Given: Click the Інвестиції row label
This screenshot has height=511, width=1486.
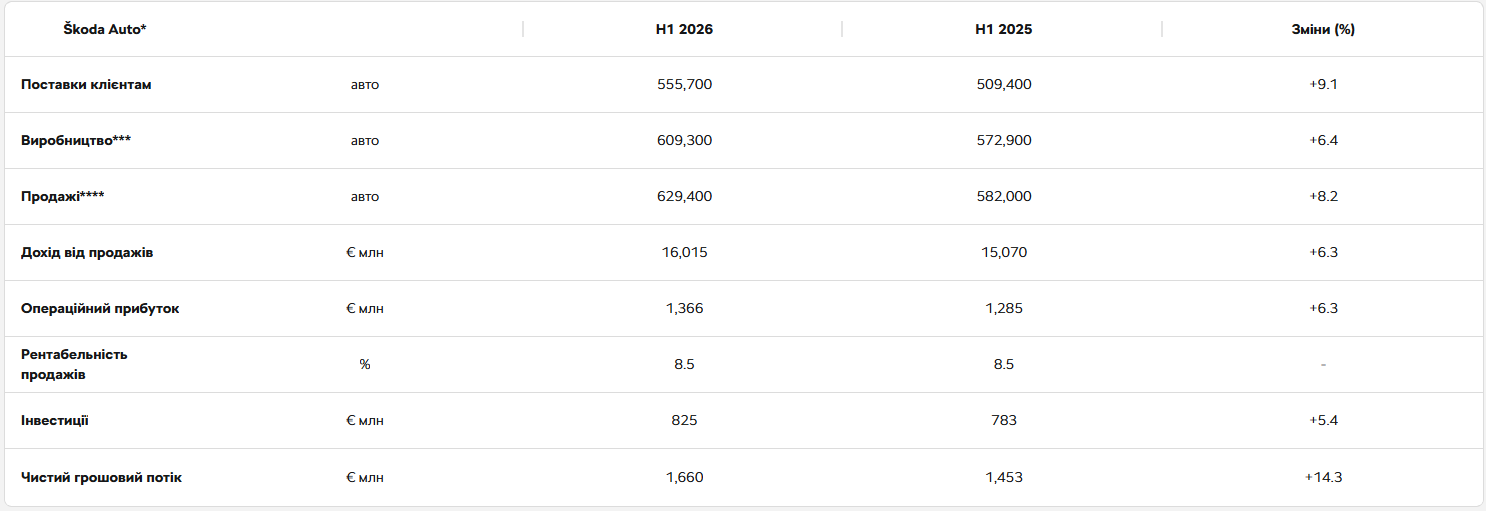Looking at the screenshot, I should [55, 421].
